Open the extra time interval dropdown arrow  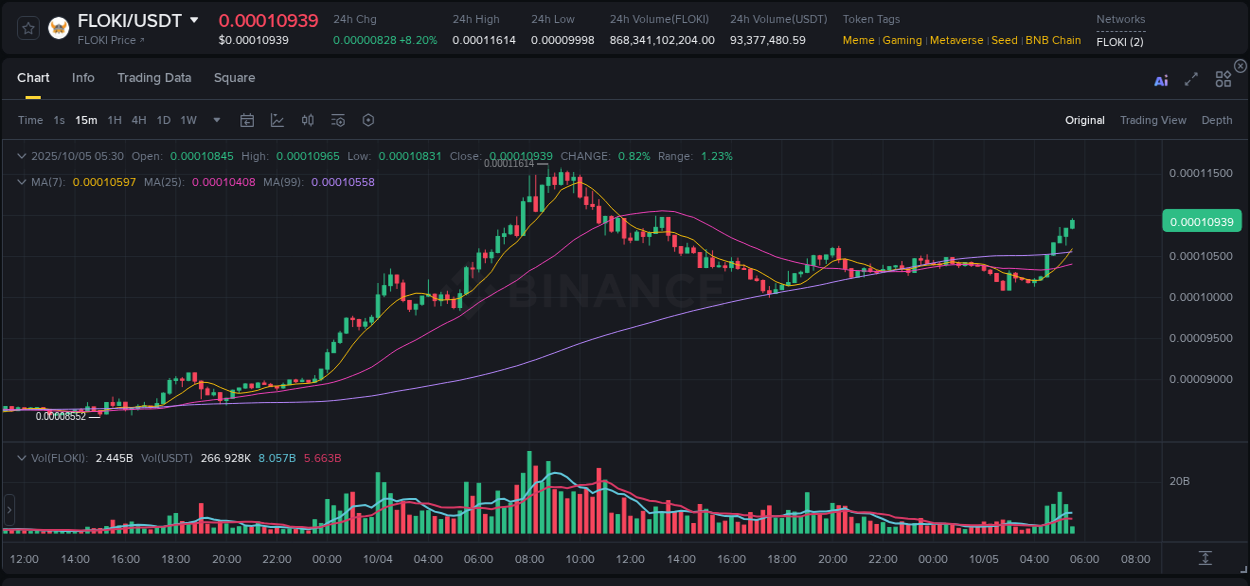pyautogui.click(x=215, y=120)
